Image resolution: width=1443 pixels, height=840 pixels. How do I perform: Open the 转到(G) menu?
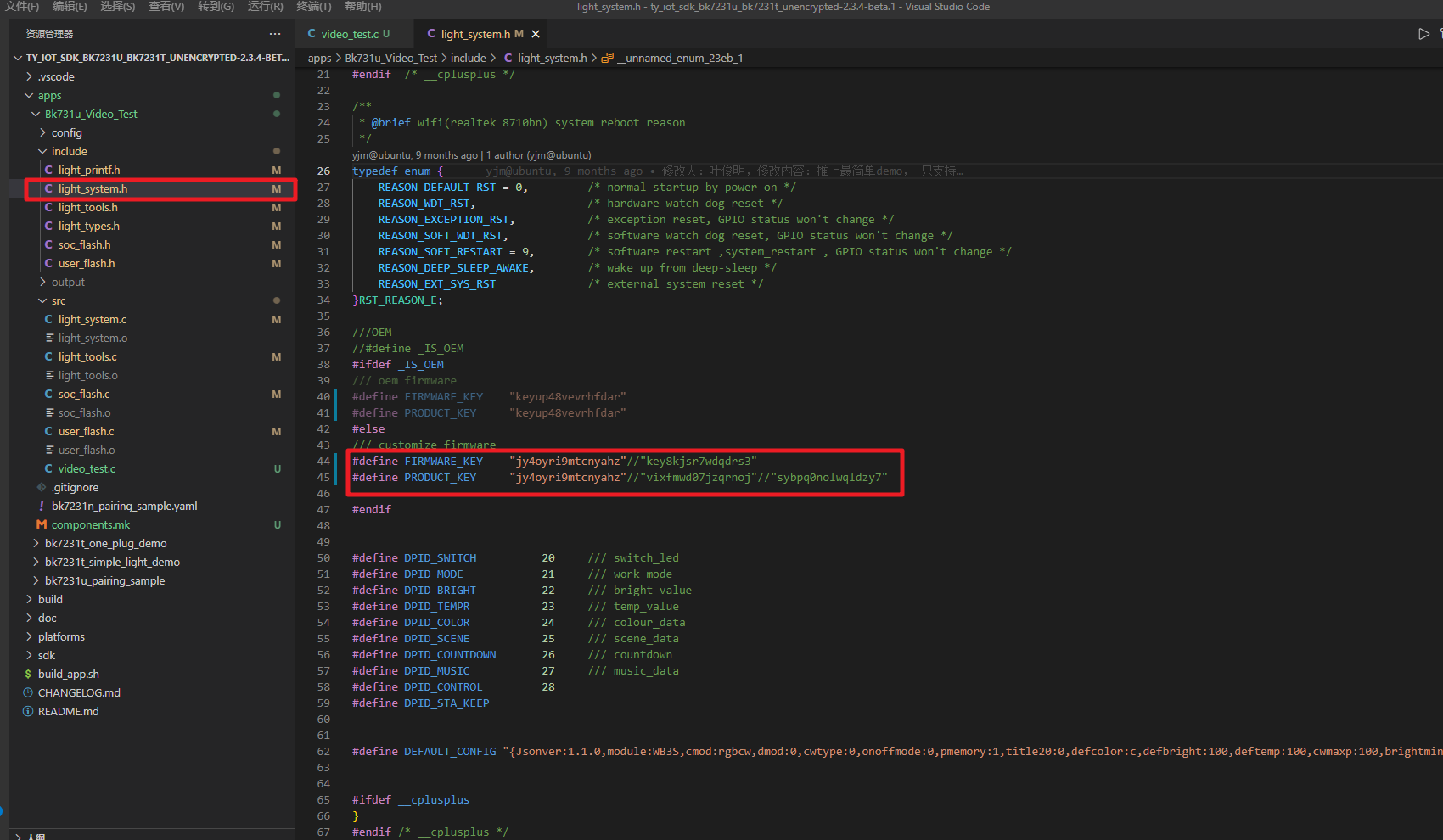[x=216, y=7]
